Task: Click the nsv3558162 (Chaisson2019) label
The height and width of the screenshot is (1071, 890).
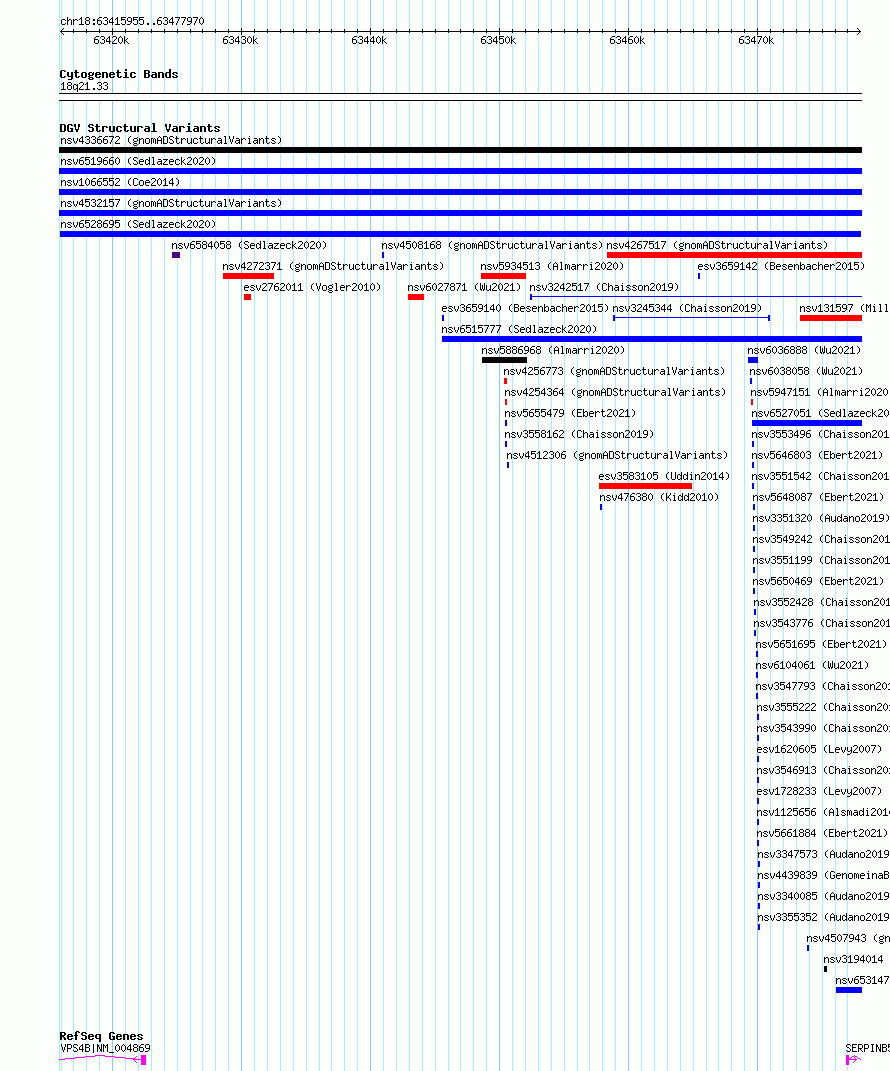Action: click(x=579, y=434)
